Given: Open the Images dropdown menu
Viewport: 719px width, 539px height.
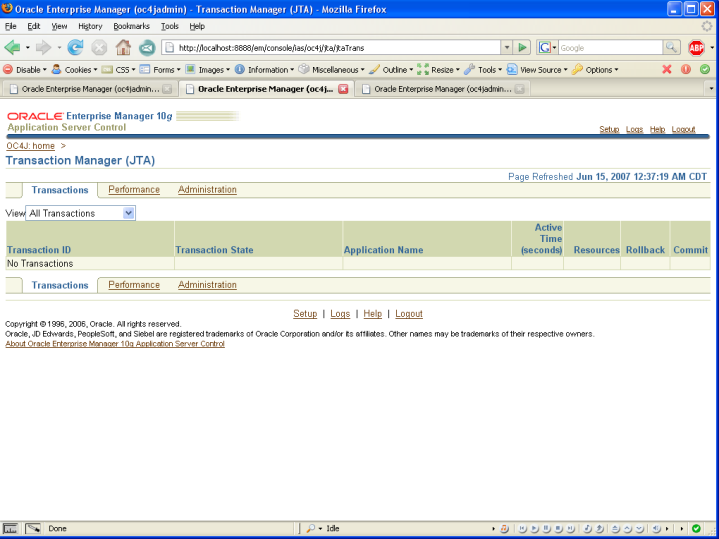Looking at the screenshot, I should 207,70.
